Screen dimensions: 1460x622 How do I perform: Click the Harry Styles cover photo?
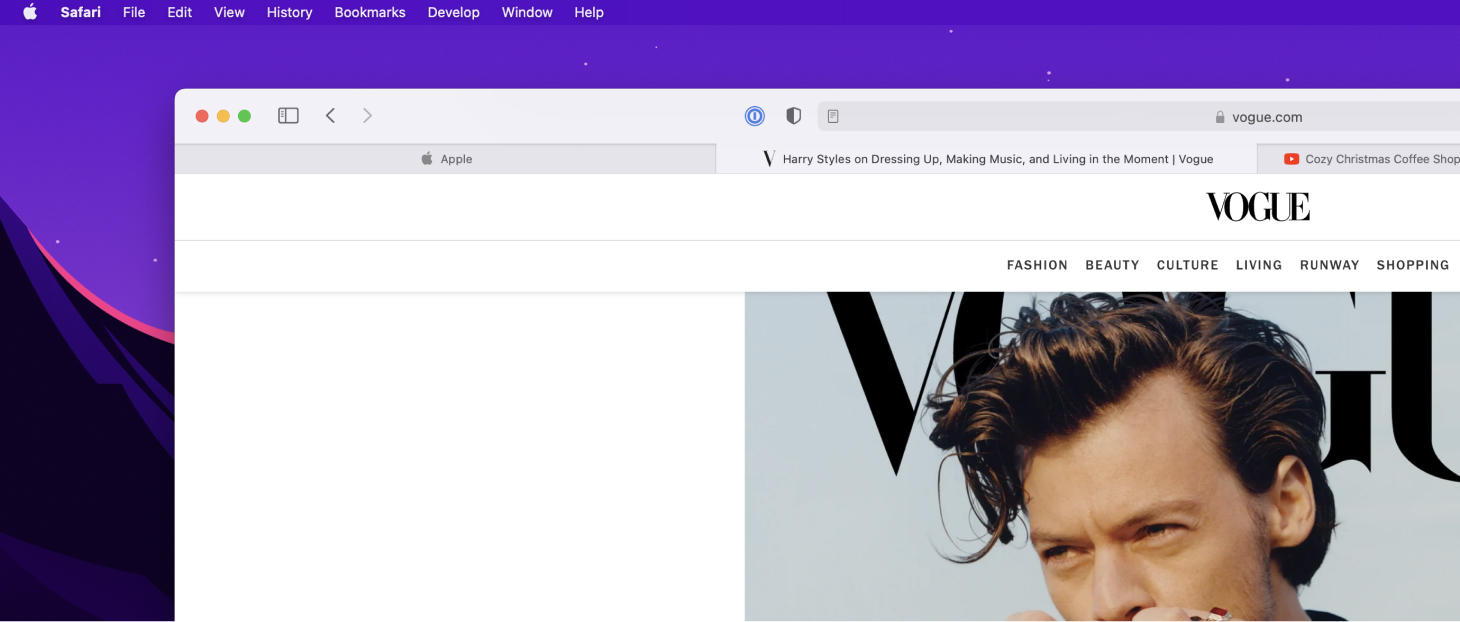[x=1102, y=457]
